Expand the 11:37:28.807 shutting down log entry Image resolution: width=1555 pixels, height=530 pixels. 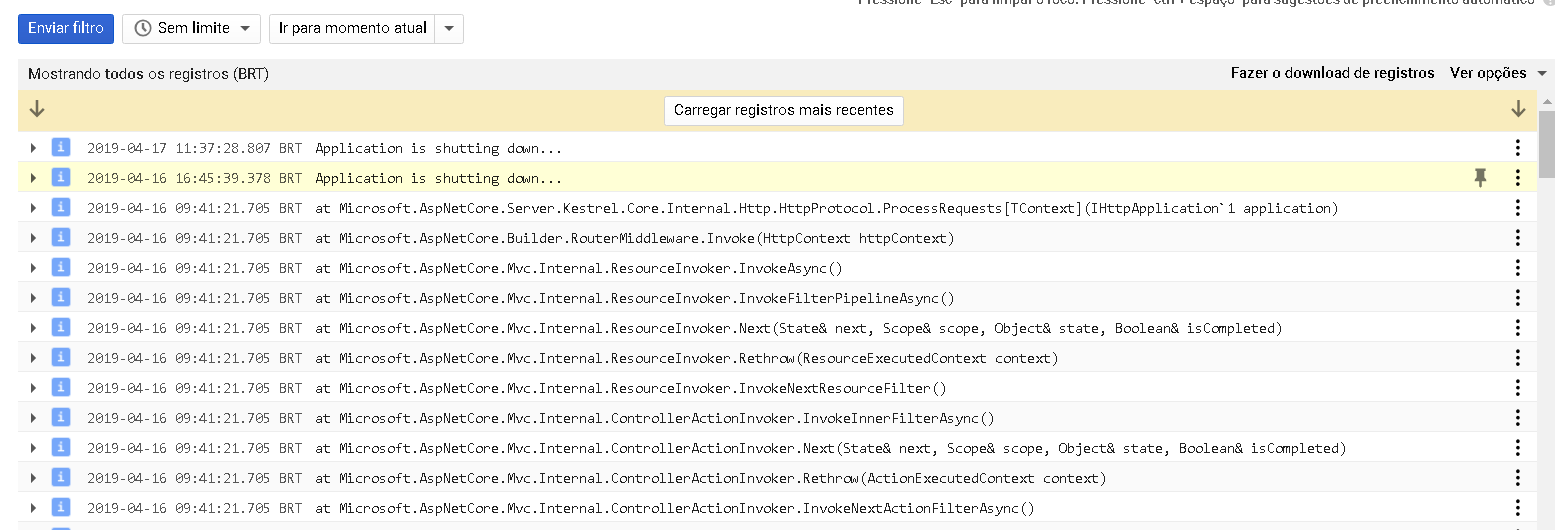tap(33, 148)
